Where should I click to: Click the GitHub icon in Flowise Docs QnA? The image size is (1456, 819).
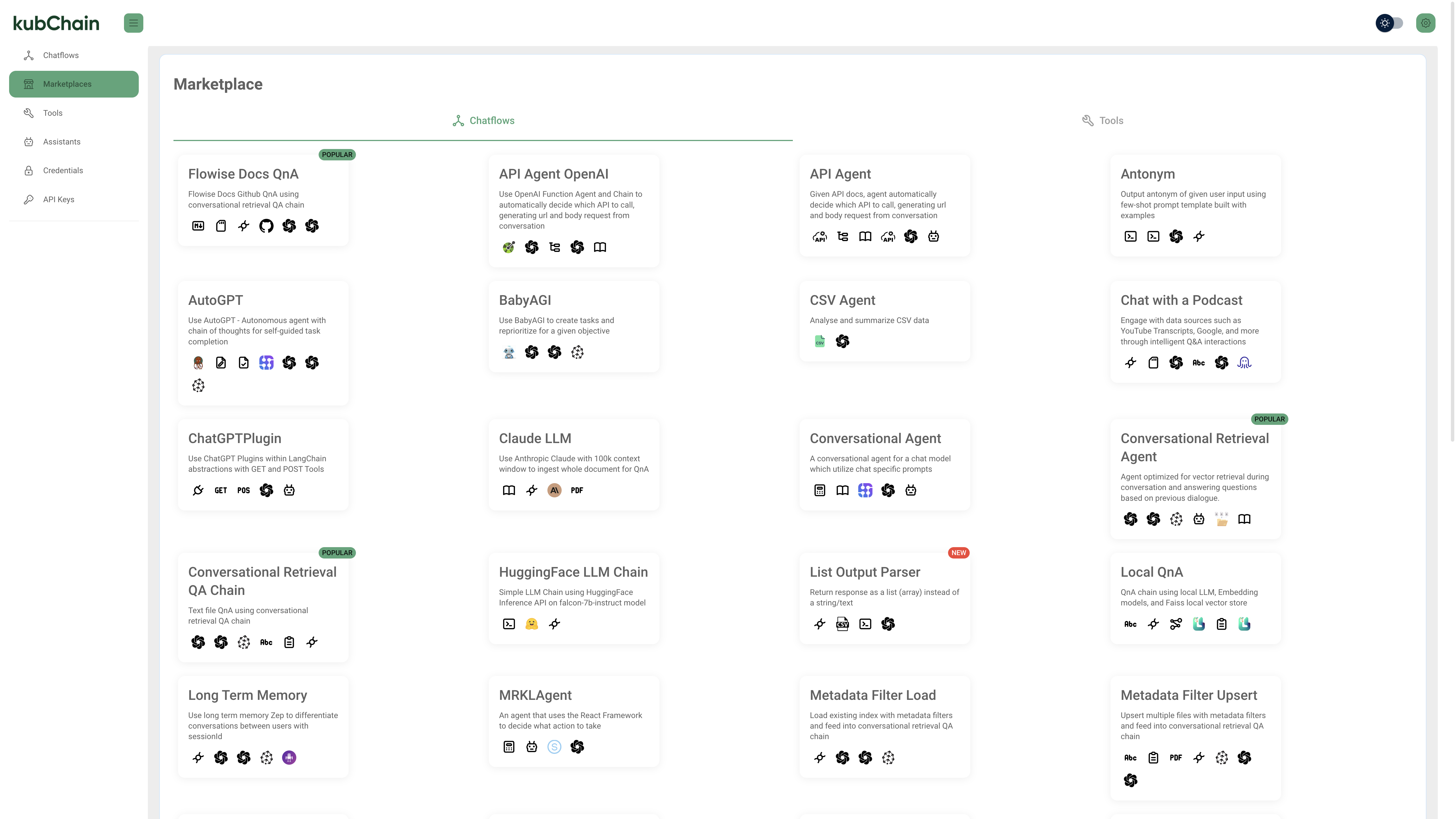266,226
